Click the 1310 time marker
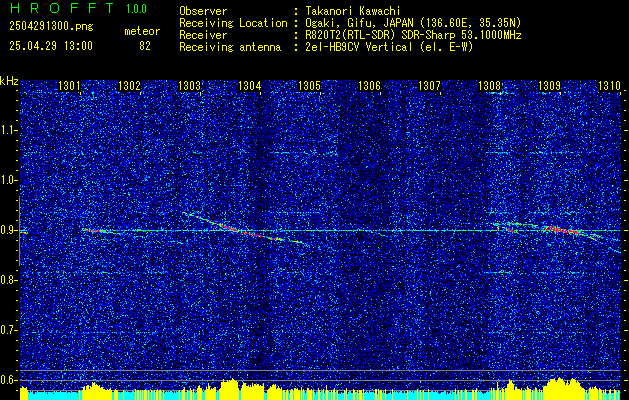This screenshot has height=400, width=629. point(610,86)
